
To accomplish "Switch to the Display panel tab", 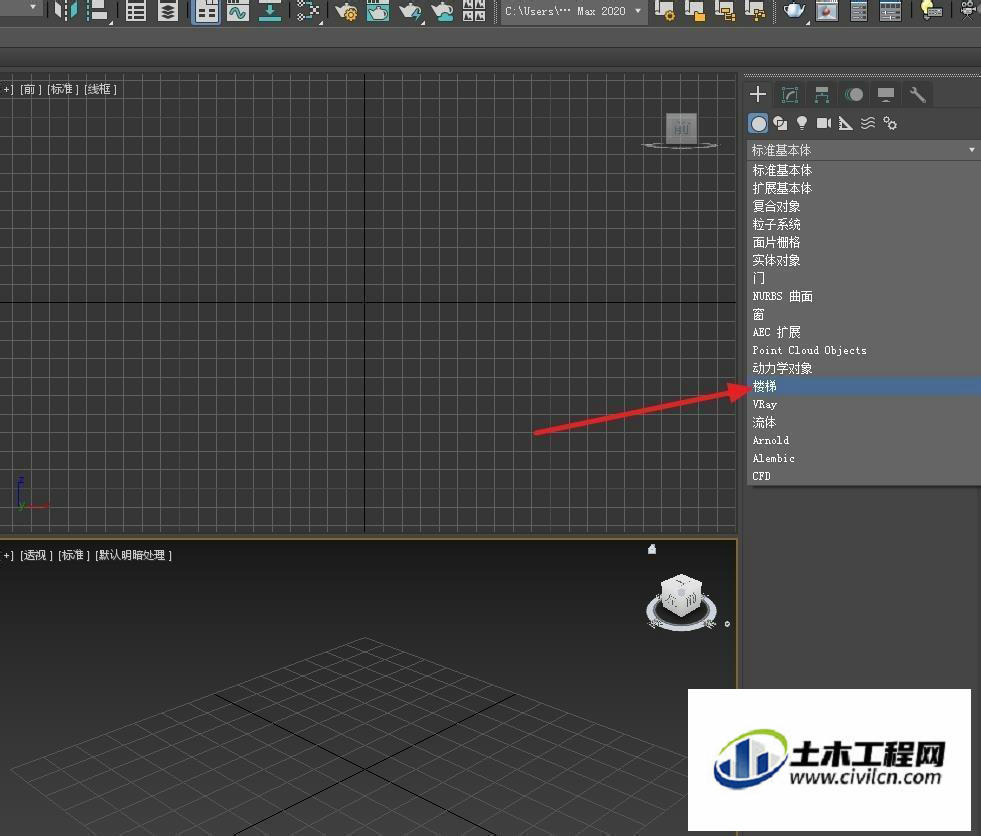I will click(x=886, y=94).
